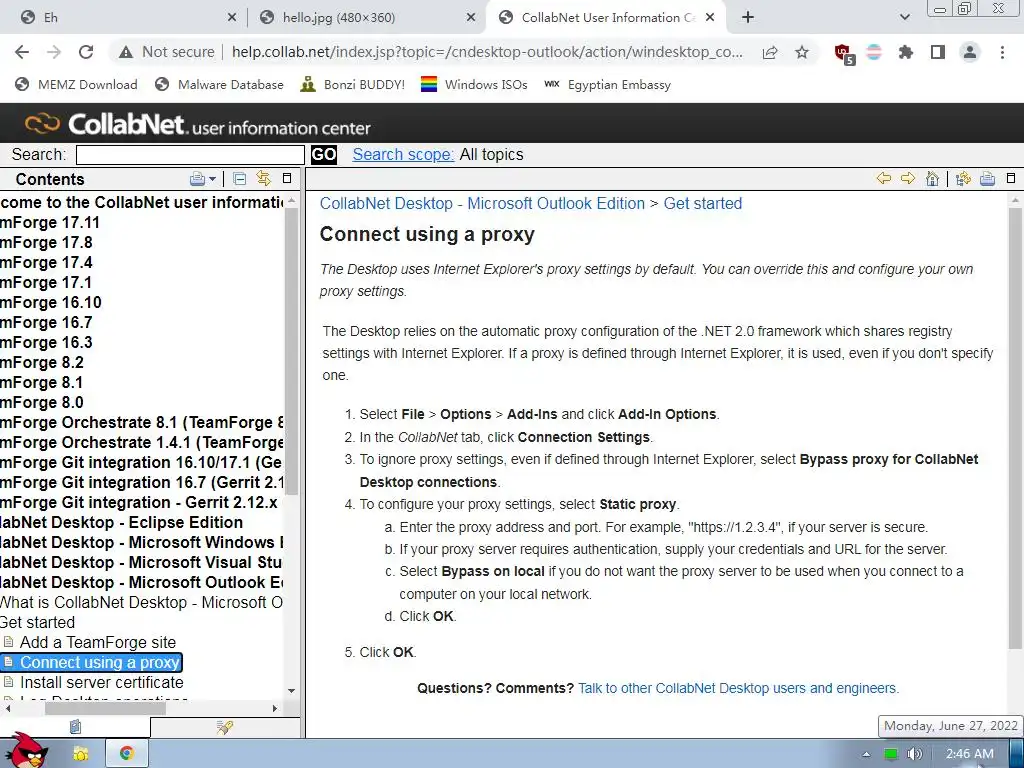Click the address bar URL
This screenshot has height=768, width=1024.
487,52
